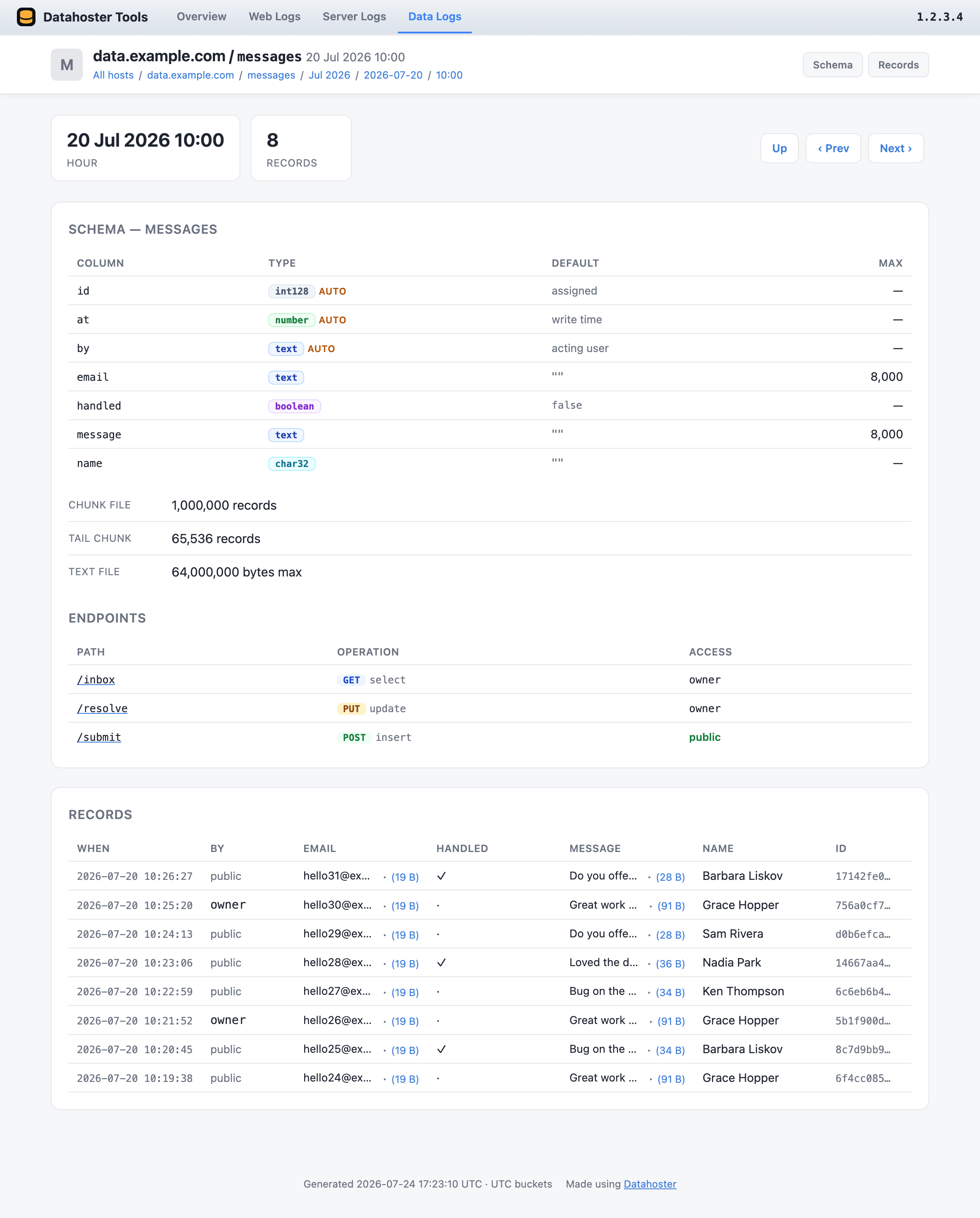Go to next hour with Next

click(896, 148)
